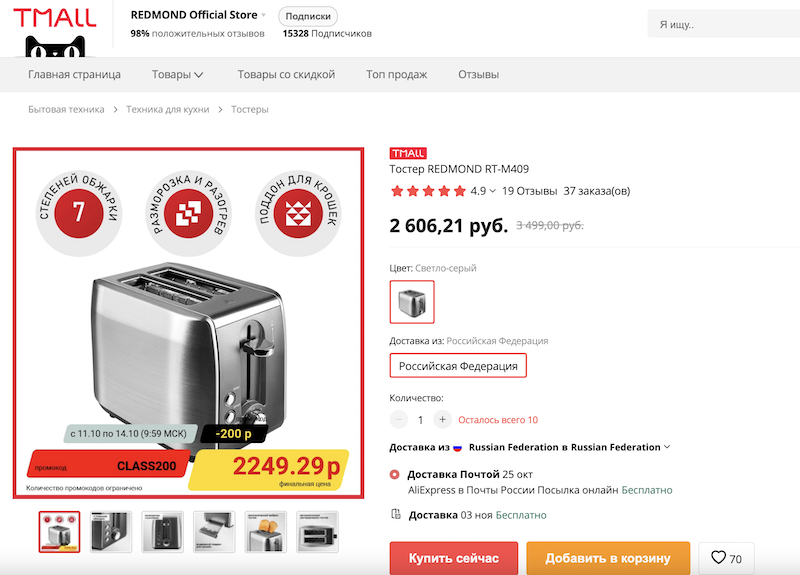800x575 pixels.
Task: Expand the Russian Federation delivery destination selector
Action: point(667,447)
